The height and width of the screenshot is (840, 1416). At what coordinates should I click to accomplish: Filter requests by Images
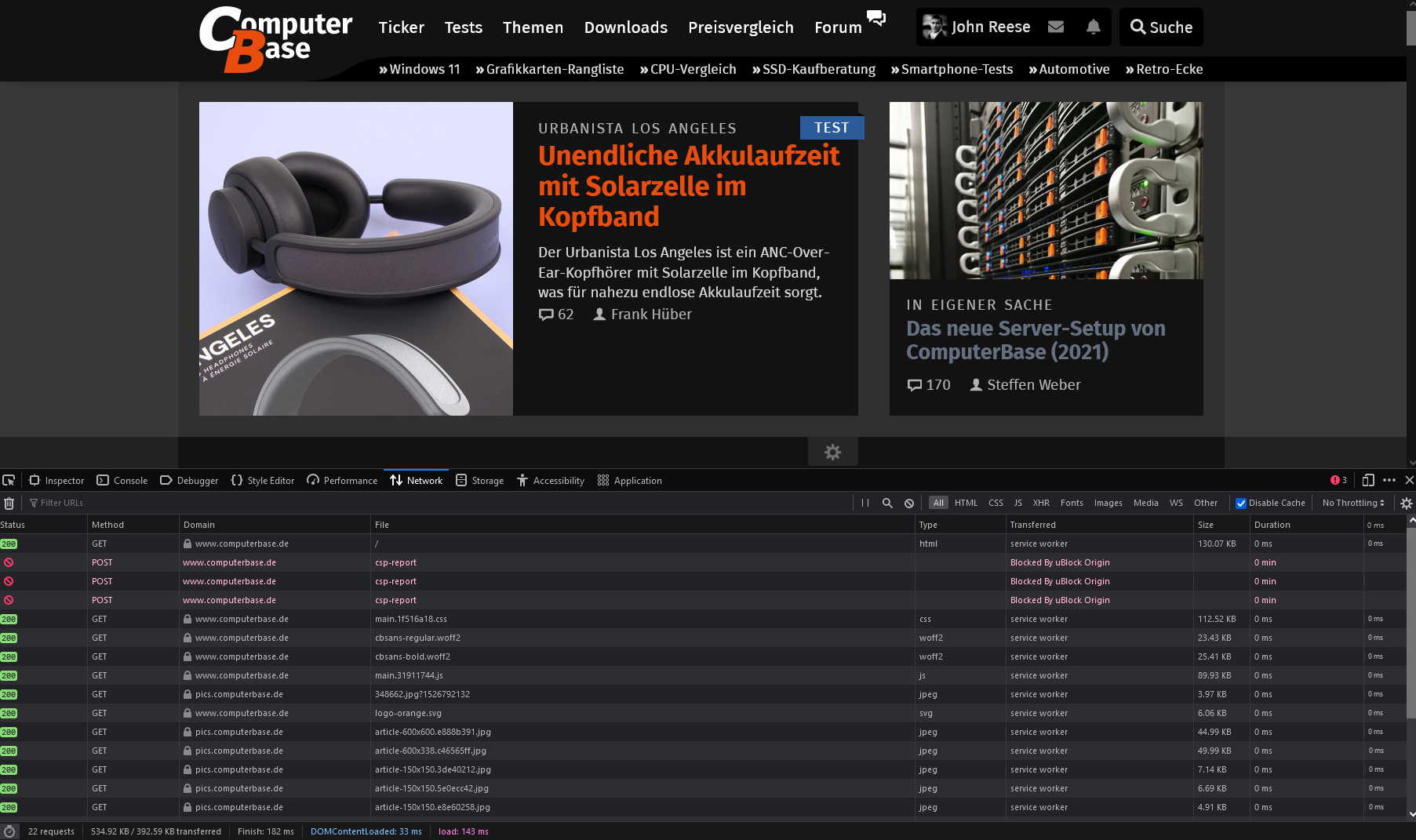[x=1108, y=503]
